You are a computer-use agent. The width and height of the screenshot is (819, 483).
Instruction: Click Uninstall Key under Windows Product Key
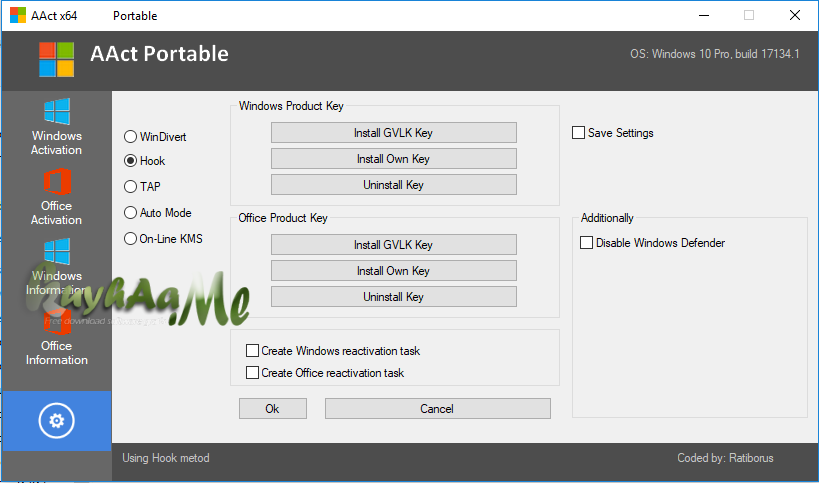click(394, 185)
